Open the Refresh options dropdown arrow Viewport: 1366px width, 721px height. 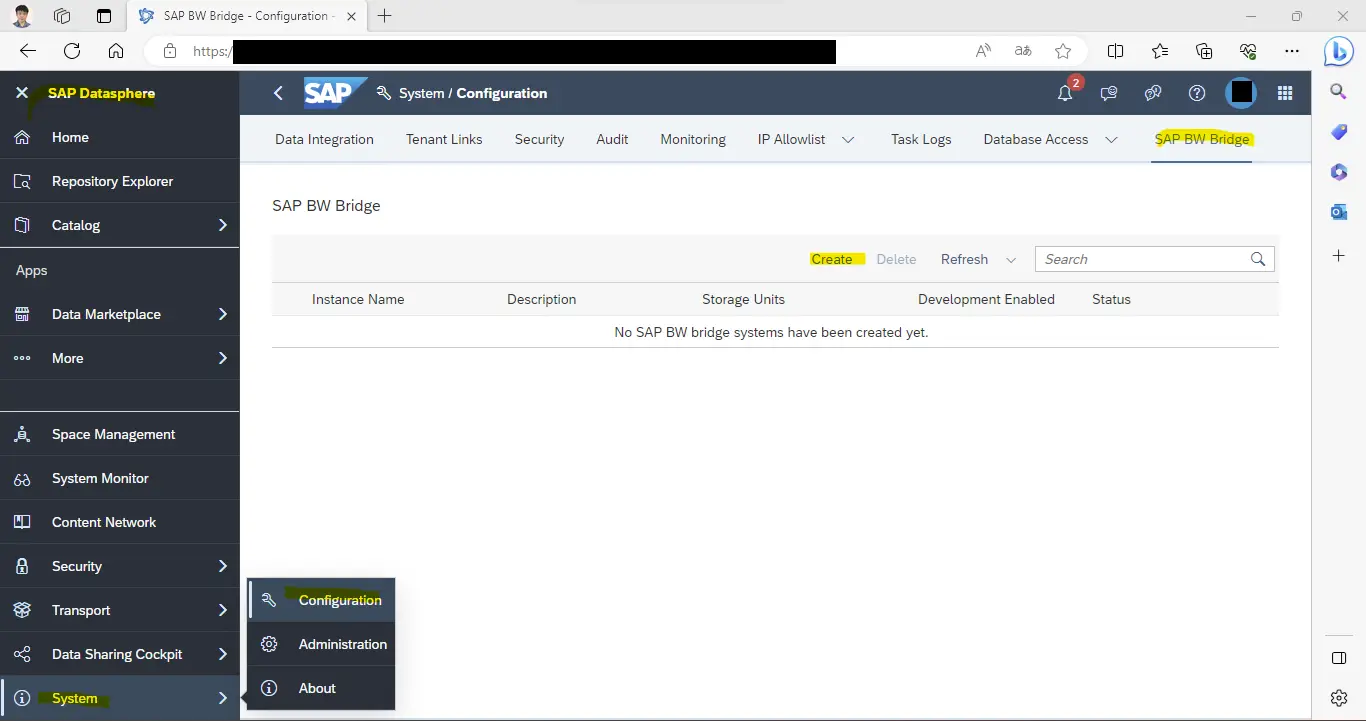point(1011,260)
